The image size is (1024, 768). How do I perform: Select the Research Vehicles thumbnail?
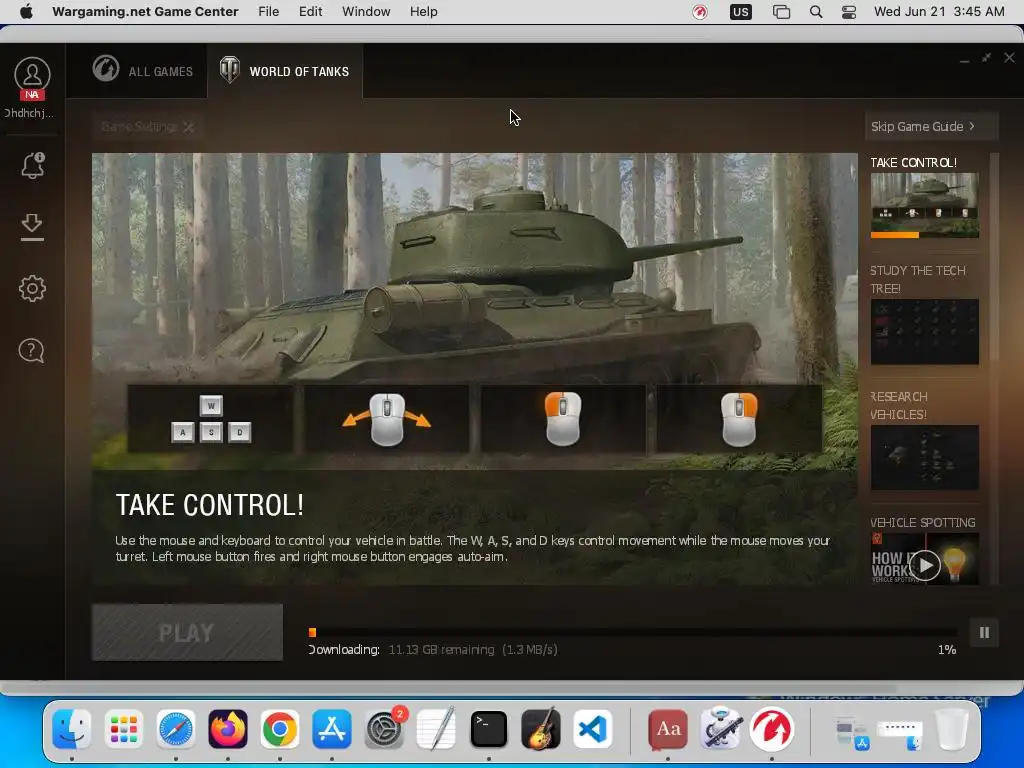pos(924,457)
